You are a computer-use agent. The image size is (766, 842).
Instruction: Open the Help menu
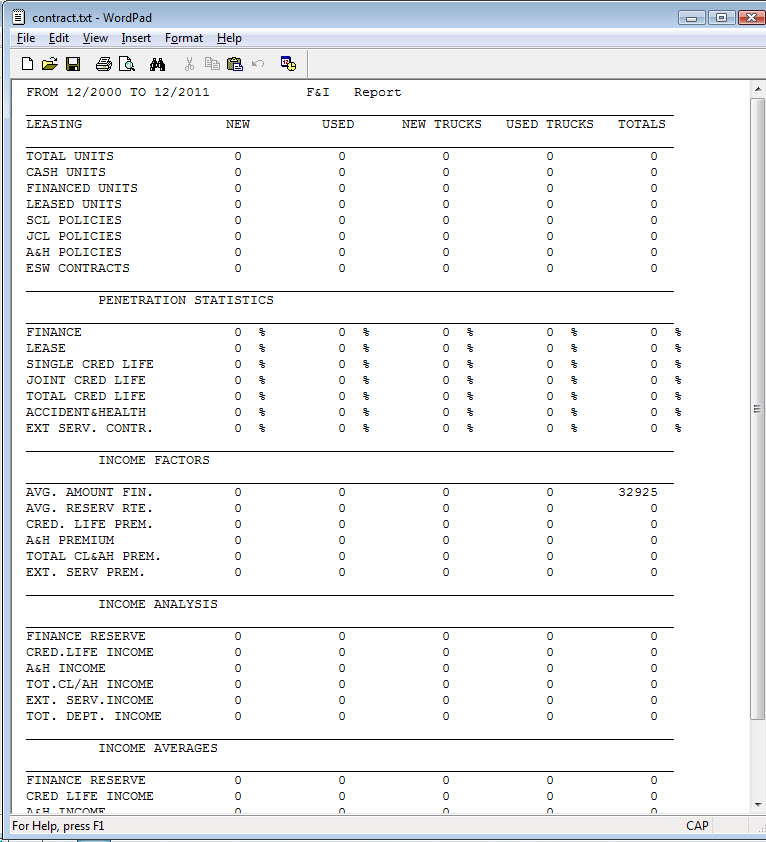click(229, 38)
